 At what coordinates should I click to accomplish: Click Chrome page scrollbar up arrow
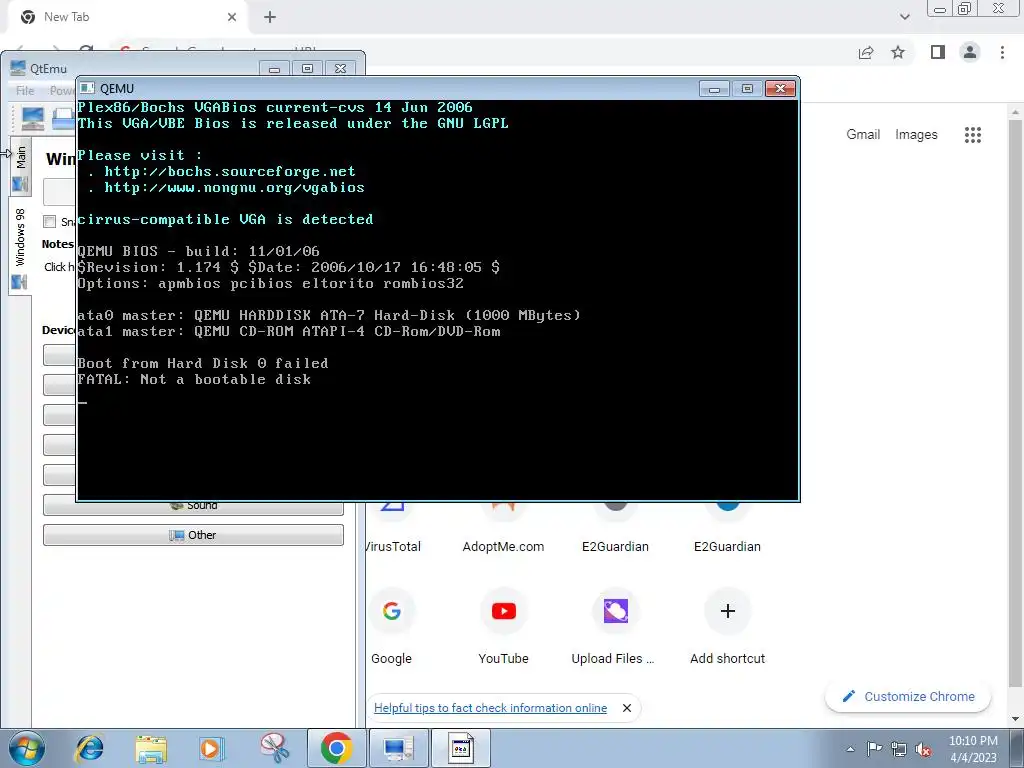point(1016,112)
